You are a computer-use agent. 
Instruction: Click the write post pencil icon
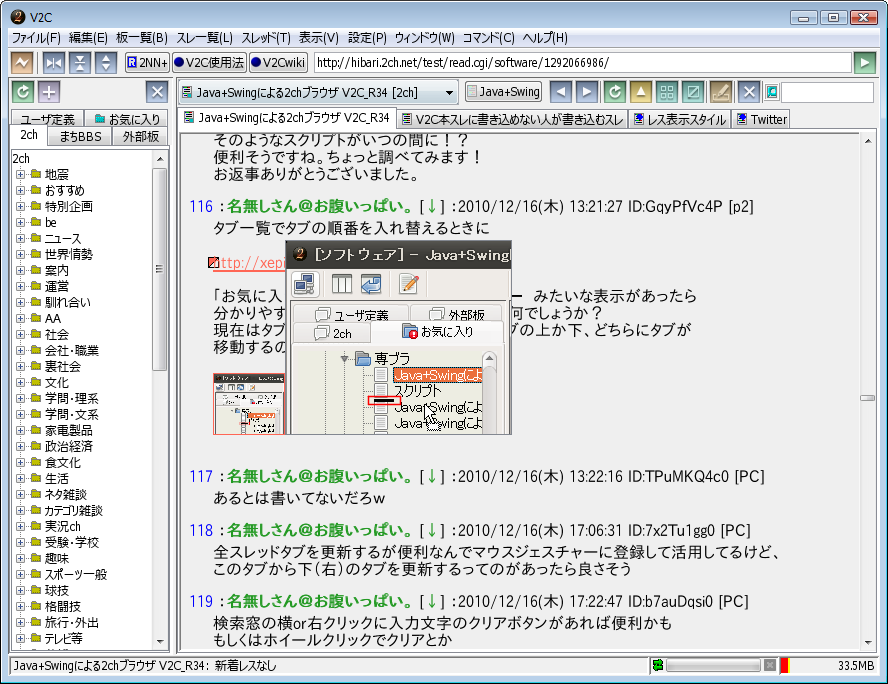[x=720, y=92]
